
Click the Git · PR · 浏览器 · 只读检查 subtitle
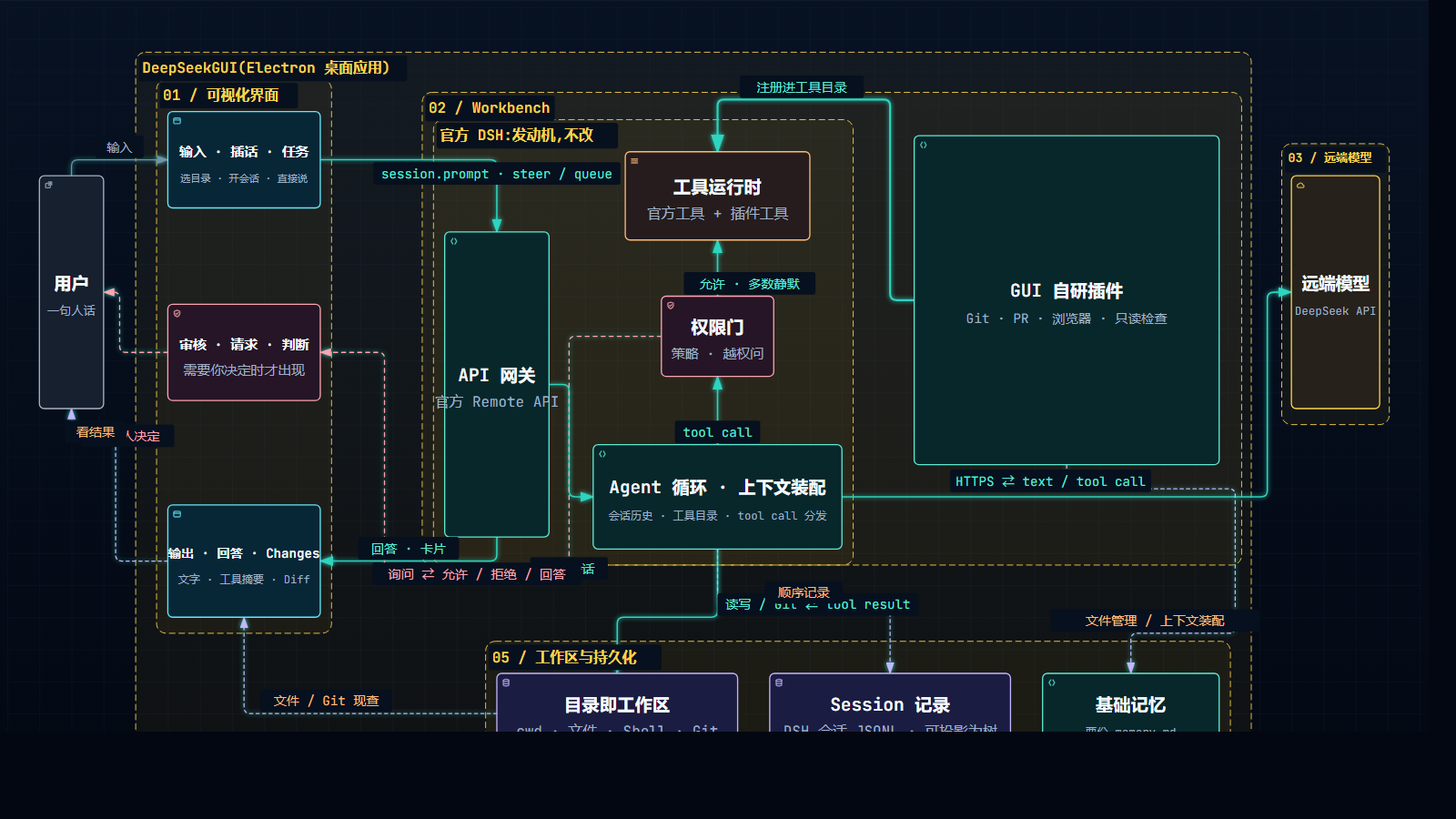click(1067, 318)
